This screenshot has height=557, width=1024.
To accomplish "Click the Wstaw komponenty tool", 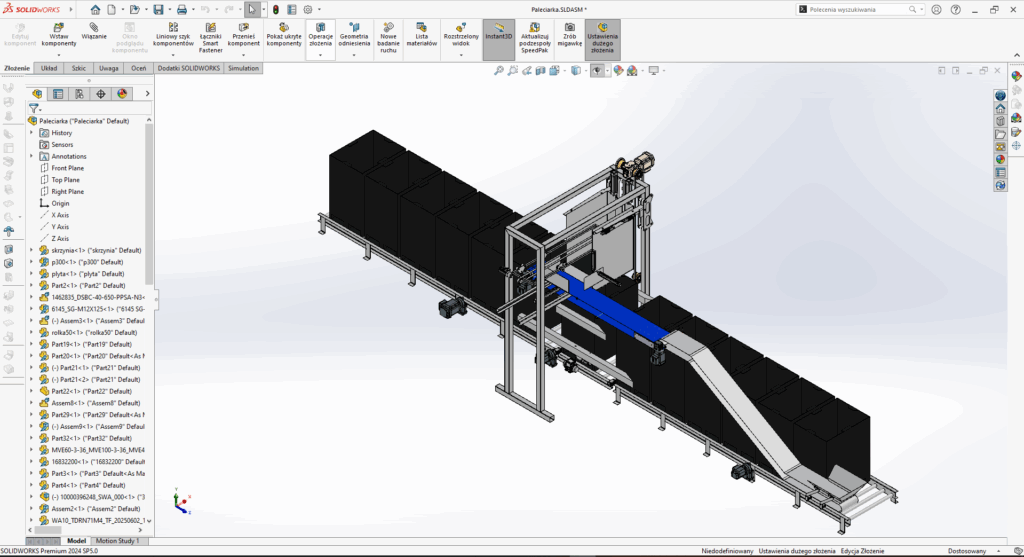I will [x=60, y=34].
